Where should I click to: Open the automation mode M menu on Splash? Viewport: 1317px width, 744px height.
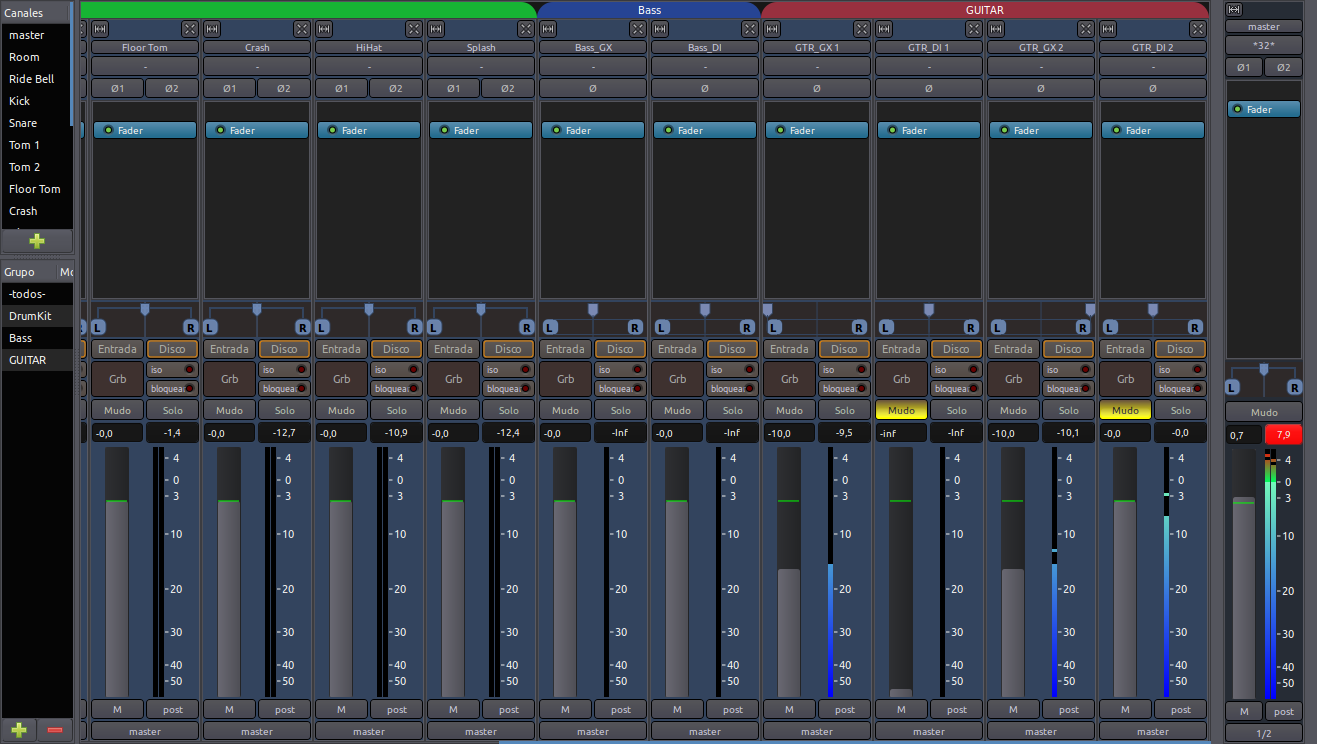pos(453,710)
